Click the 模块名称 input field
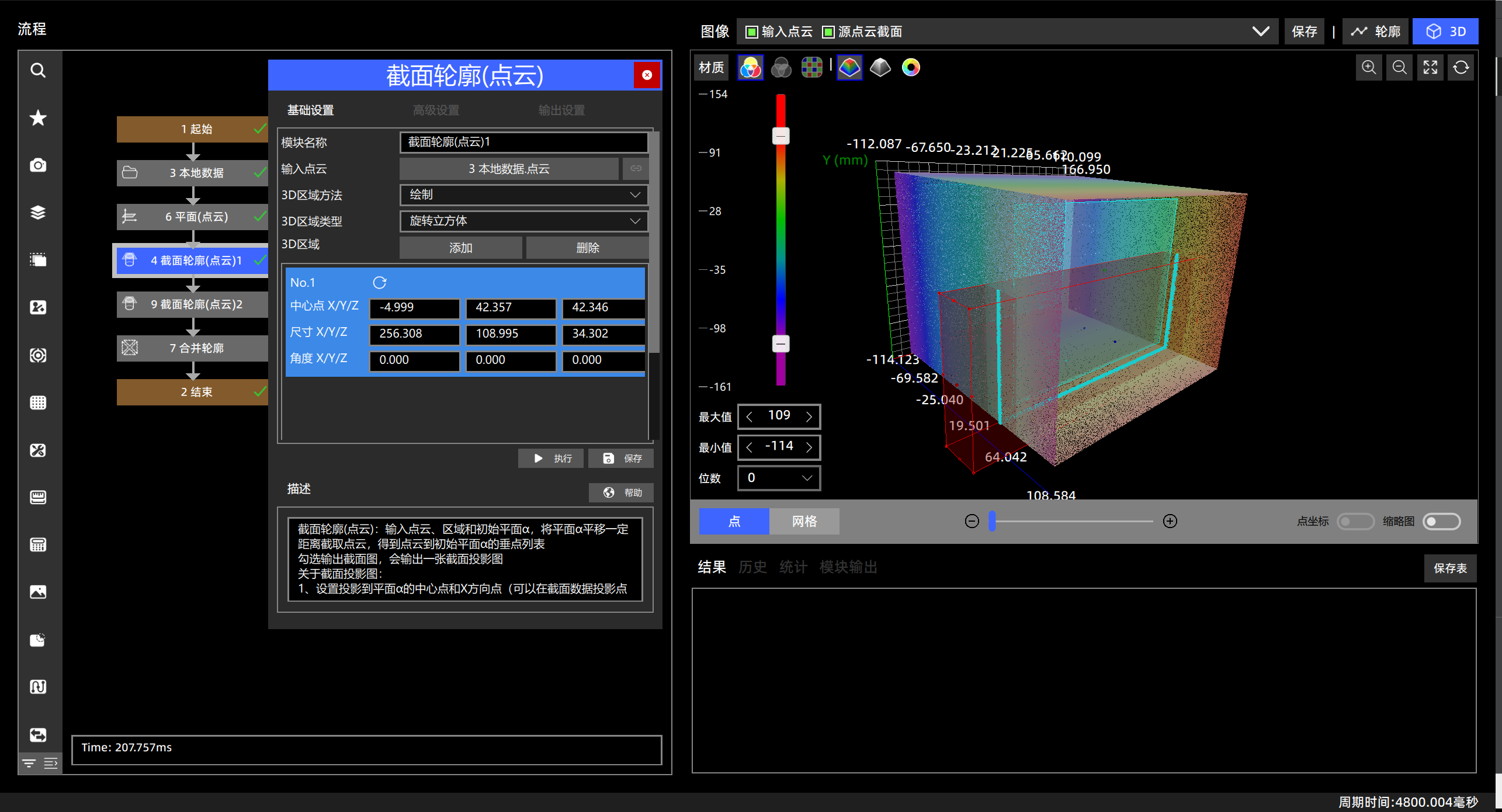Screen dimensions: 1502x812 pos(524,143)
